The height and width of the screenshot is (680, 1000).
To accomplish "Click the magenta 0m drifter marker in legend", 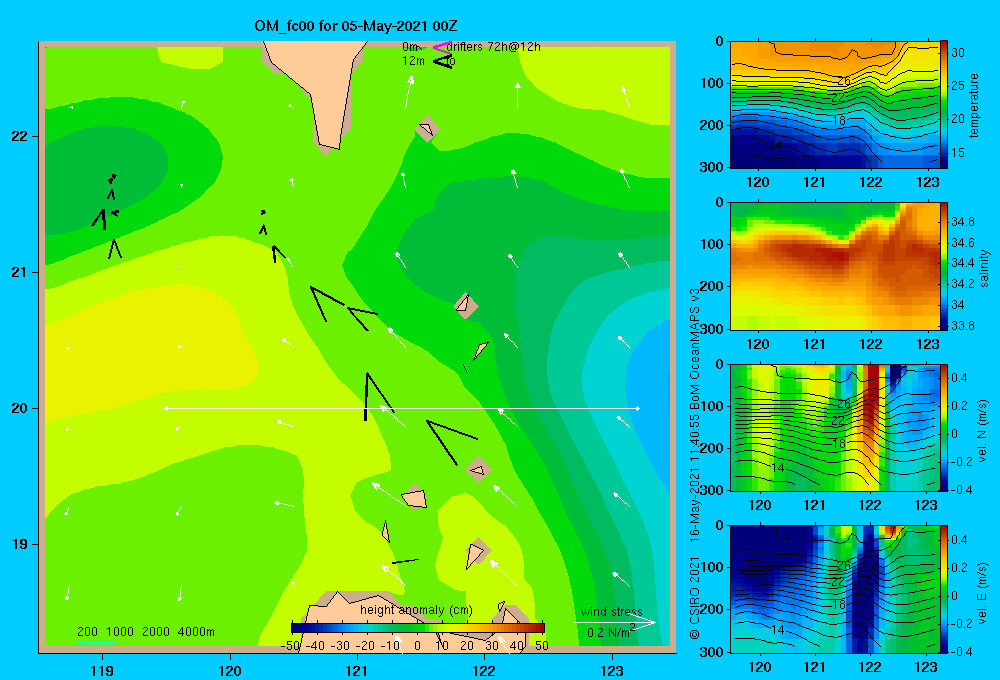I will click(442, 47).
